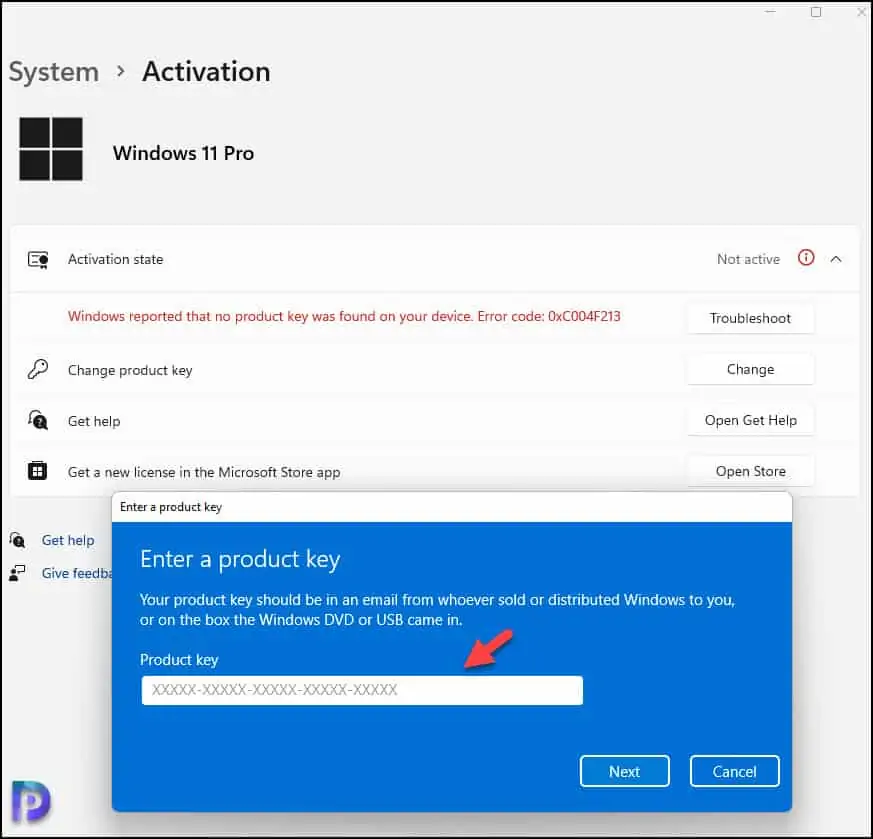Go back to System in the breadcrumb
This screenshot has width=873, height=839.
click(x=54, y=72)
